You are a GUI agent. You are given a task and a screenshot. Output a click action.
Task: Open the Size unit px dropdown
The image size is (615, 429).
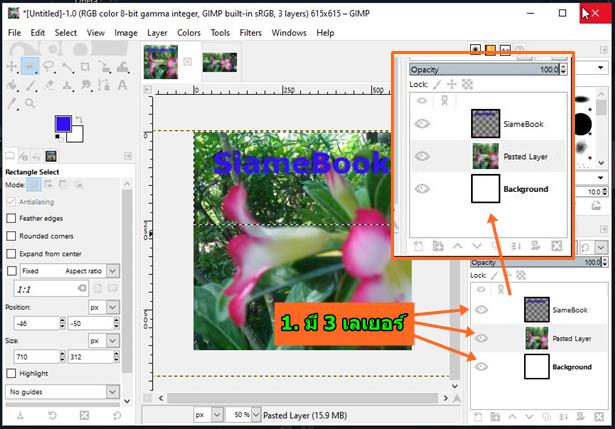tap(104, 341)
